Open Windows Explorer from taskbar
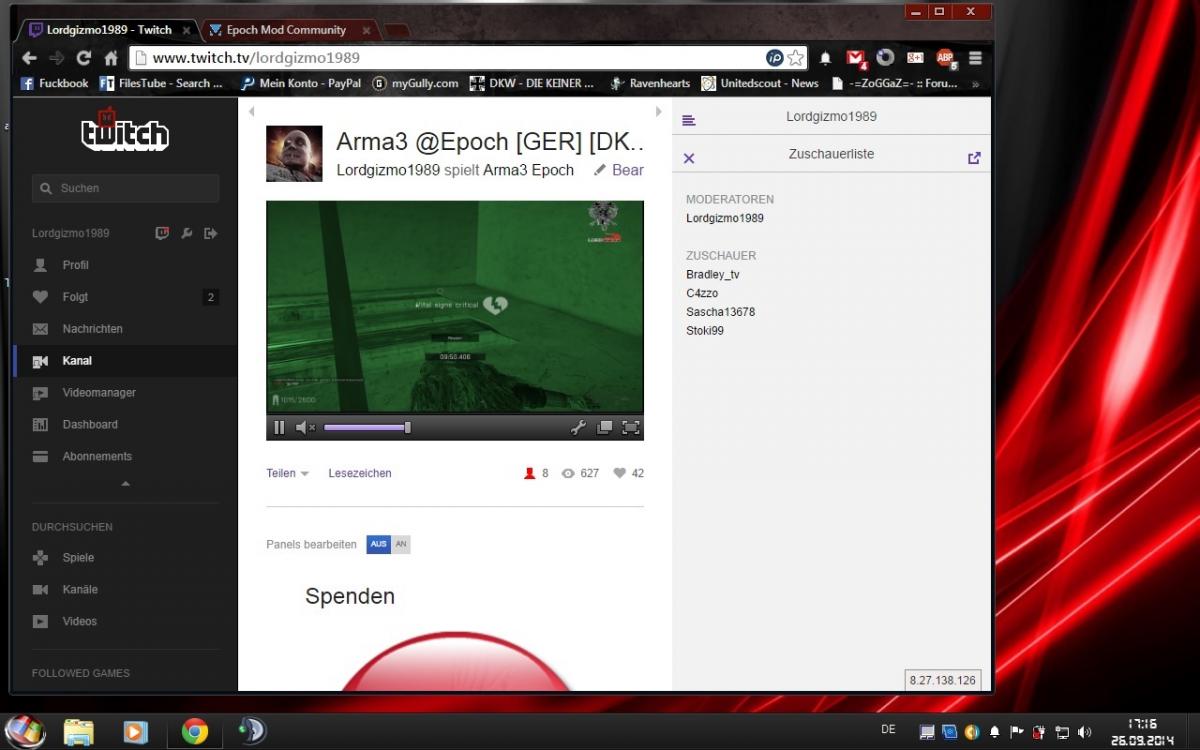 (78, 732)
